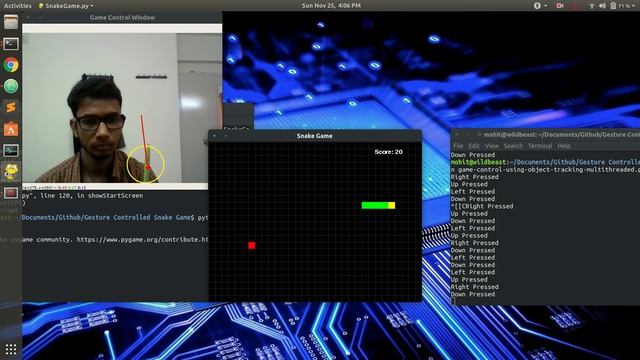
Task: Click the Snake Game window title bar
Action: [315, 136]
